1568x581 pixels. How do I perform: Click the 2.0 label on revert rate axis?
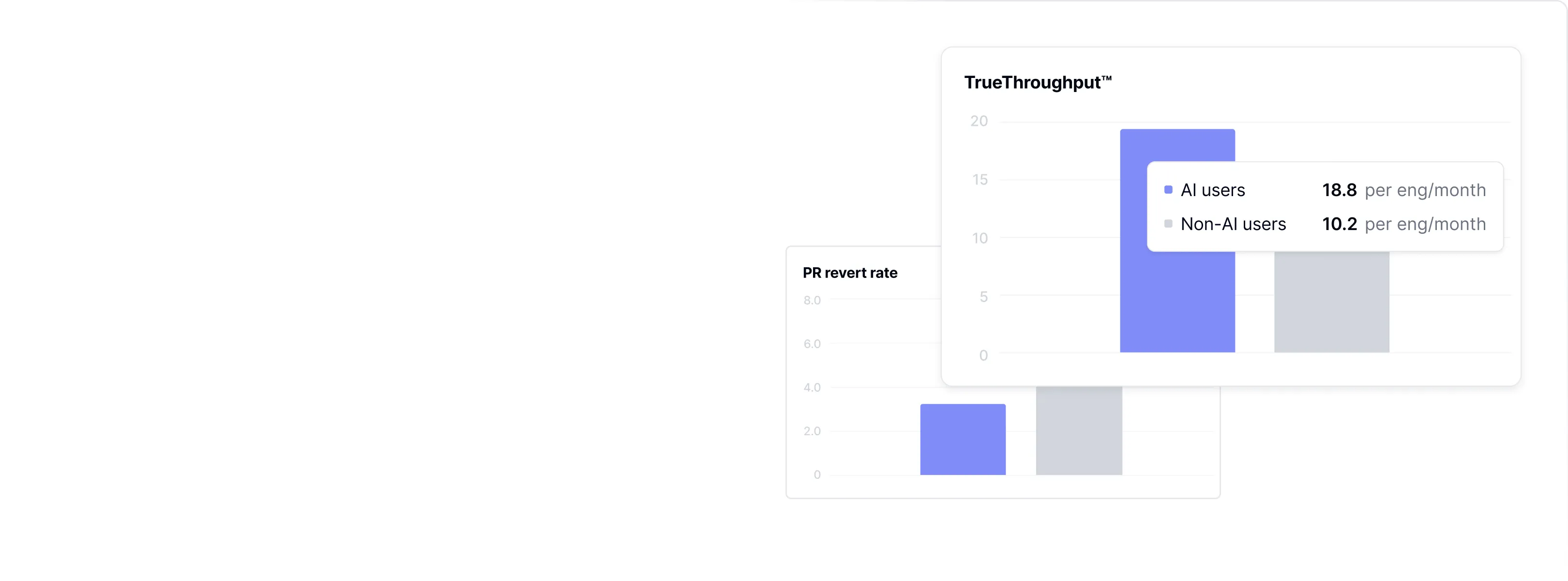point(812,431)
